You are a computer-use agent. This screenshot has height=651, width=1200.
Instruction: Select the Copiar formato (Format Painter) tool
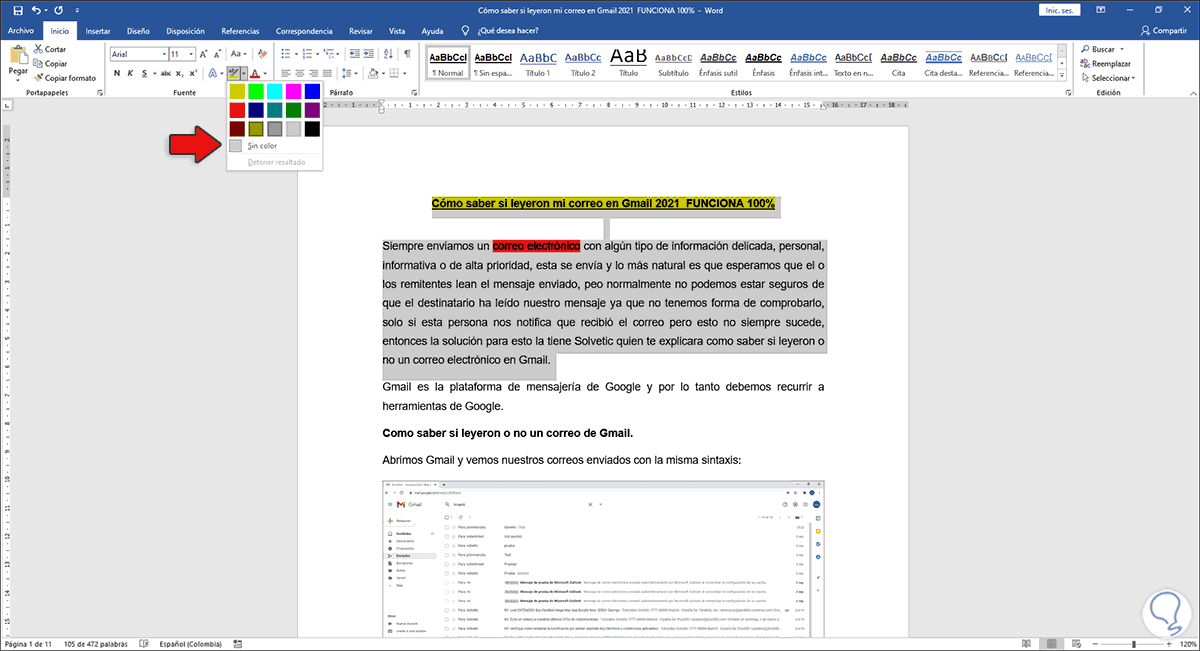coord(65,77)
